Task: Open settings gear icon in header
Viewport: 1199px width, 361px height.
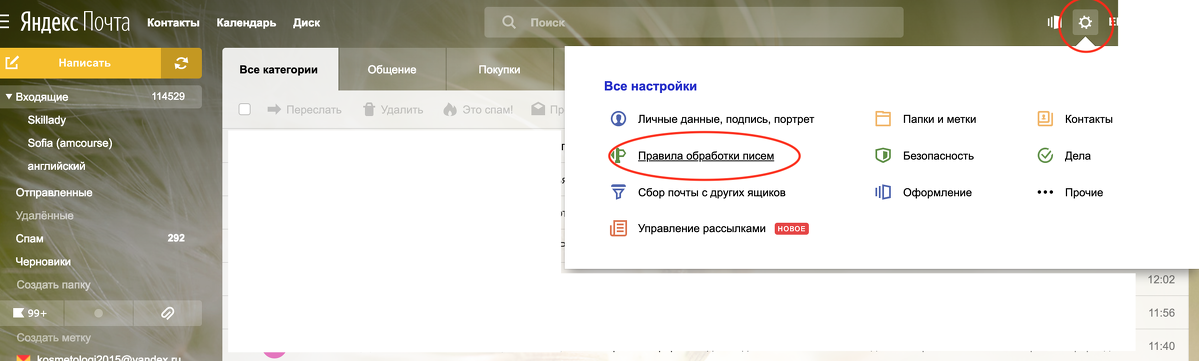Action: (x=1084, y=23)
